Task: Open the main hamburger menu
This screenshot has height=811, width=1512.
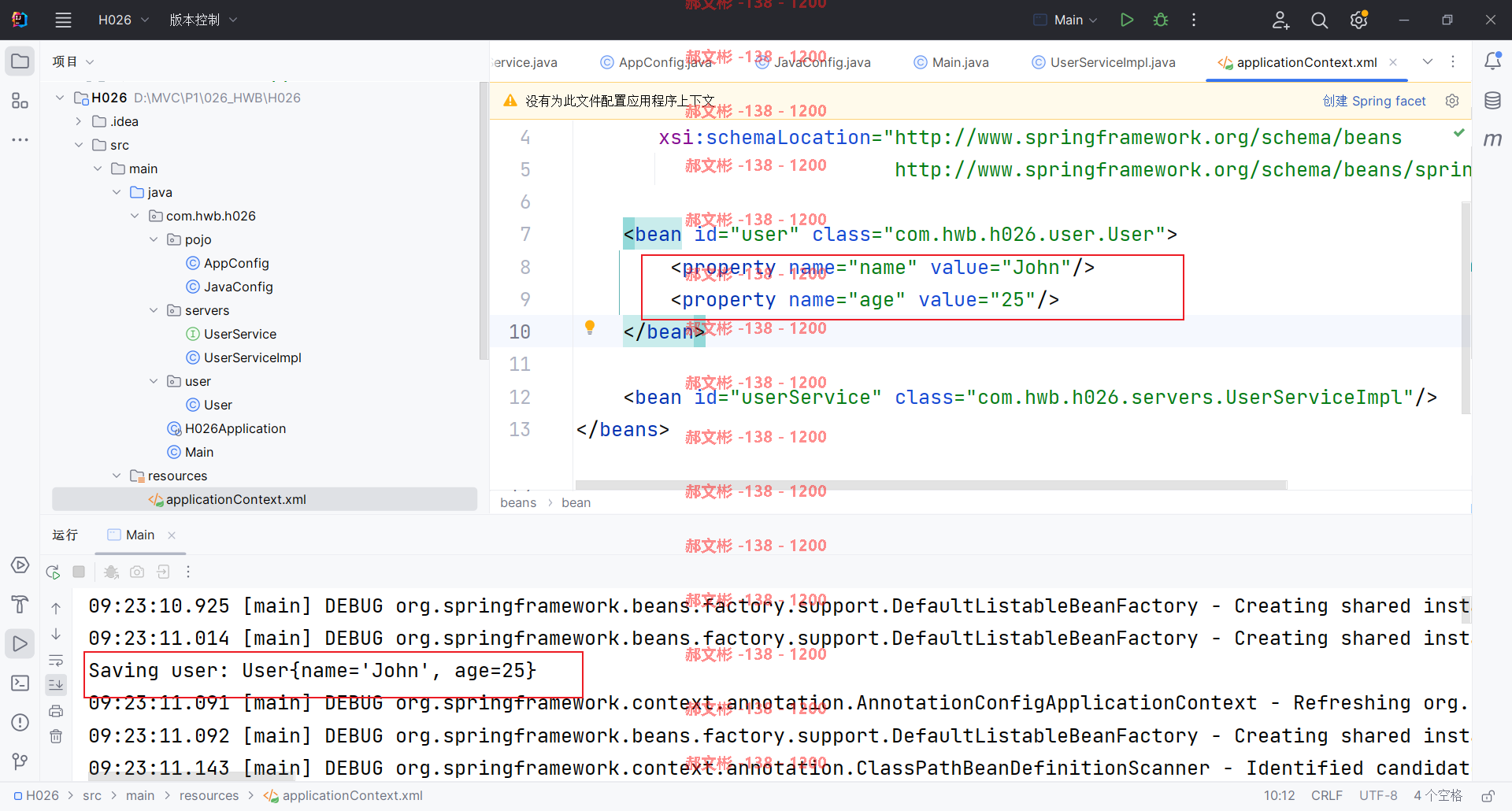Action: [x=63, y=20]
